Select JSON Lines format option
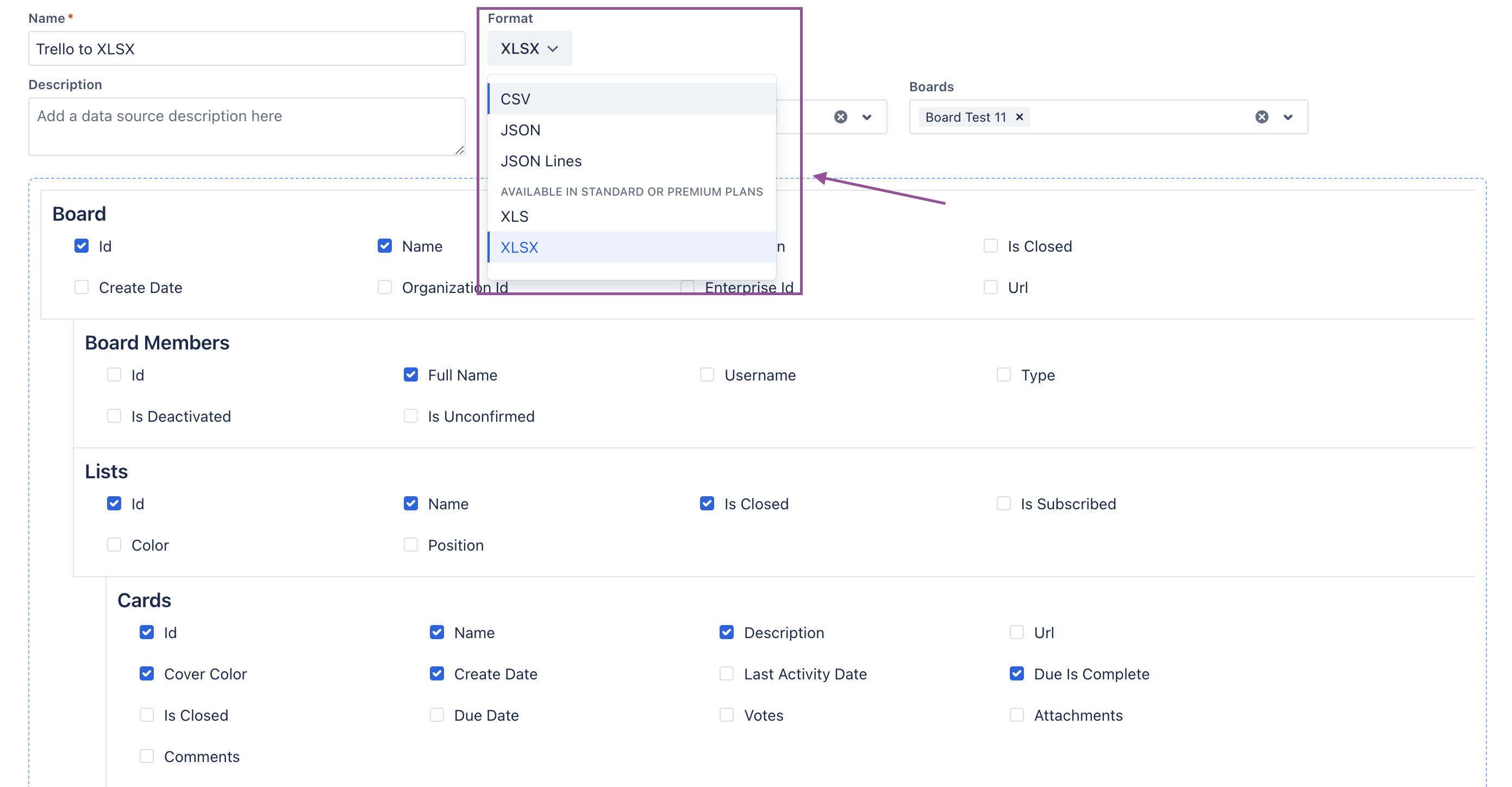The height and width of the screenshot is (787, 1512). pyautogui.click(x=540, y=161)
